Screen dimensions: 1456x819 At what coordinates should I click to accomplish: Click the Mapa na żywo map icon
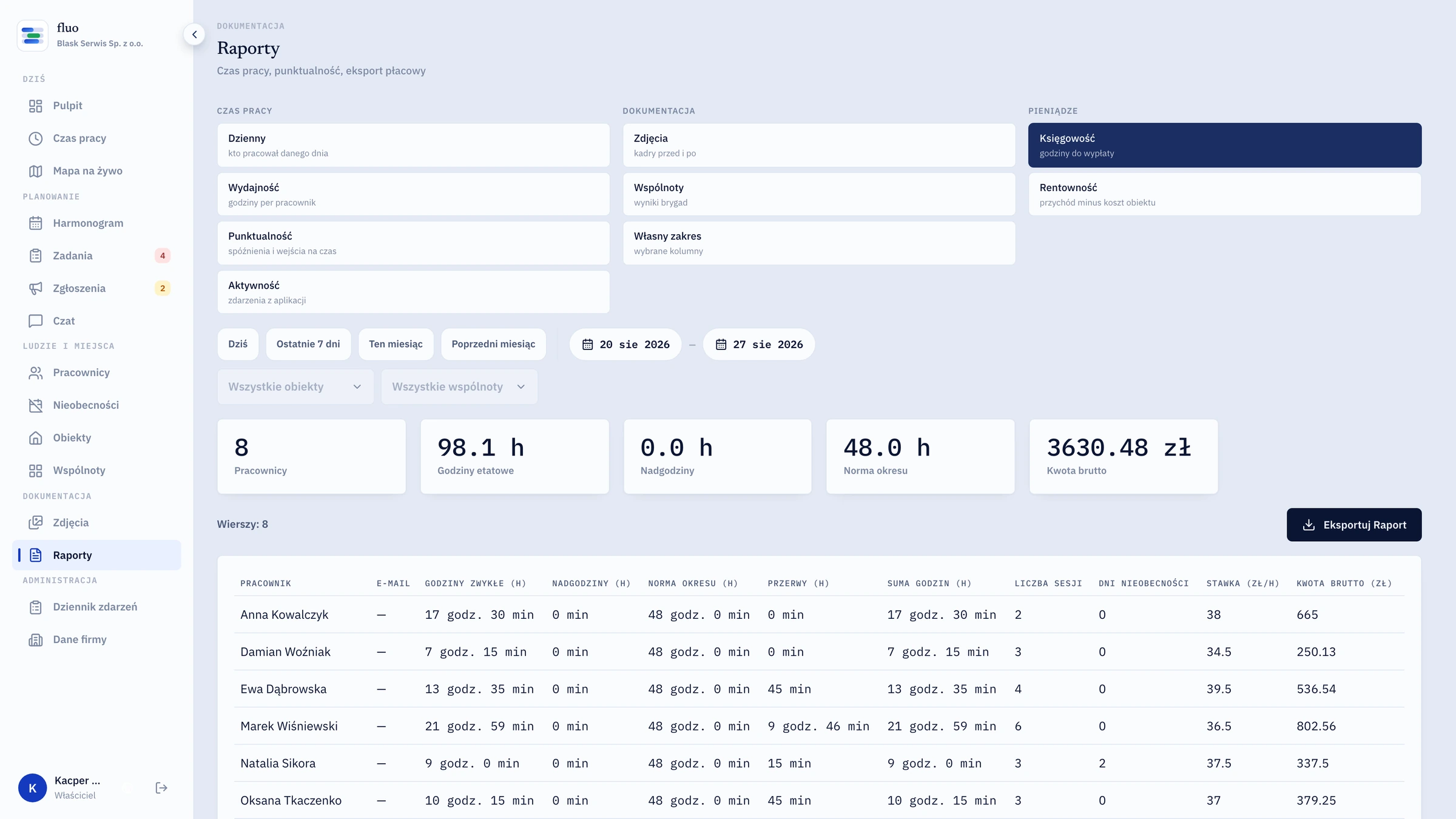[x=36, y=172]
